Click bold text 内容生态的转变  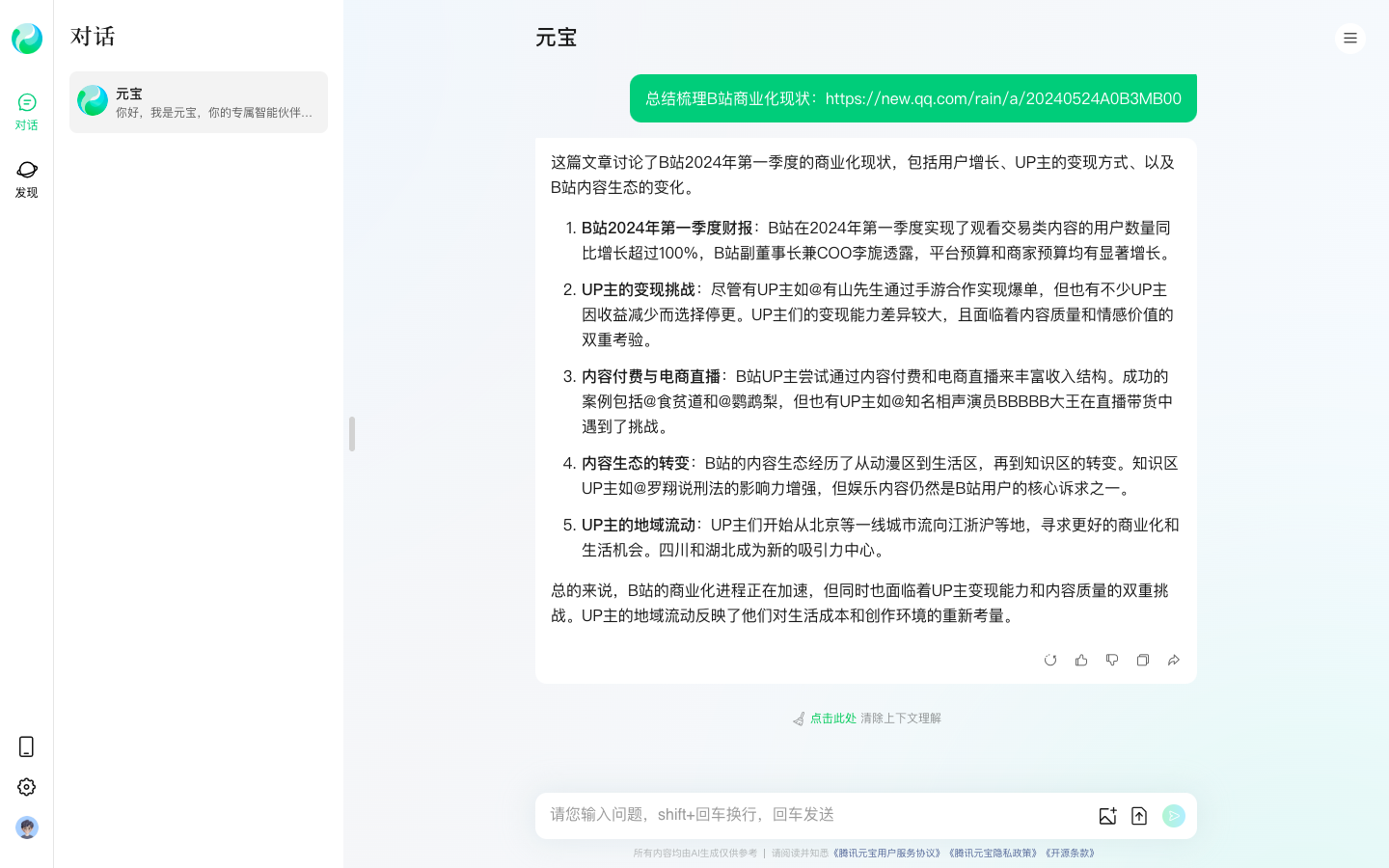(636, 463)
